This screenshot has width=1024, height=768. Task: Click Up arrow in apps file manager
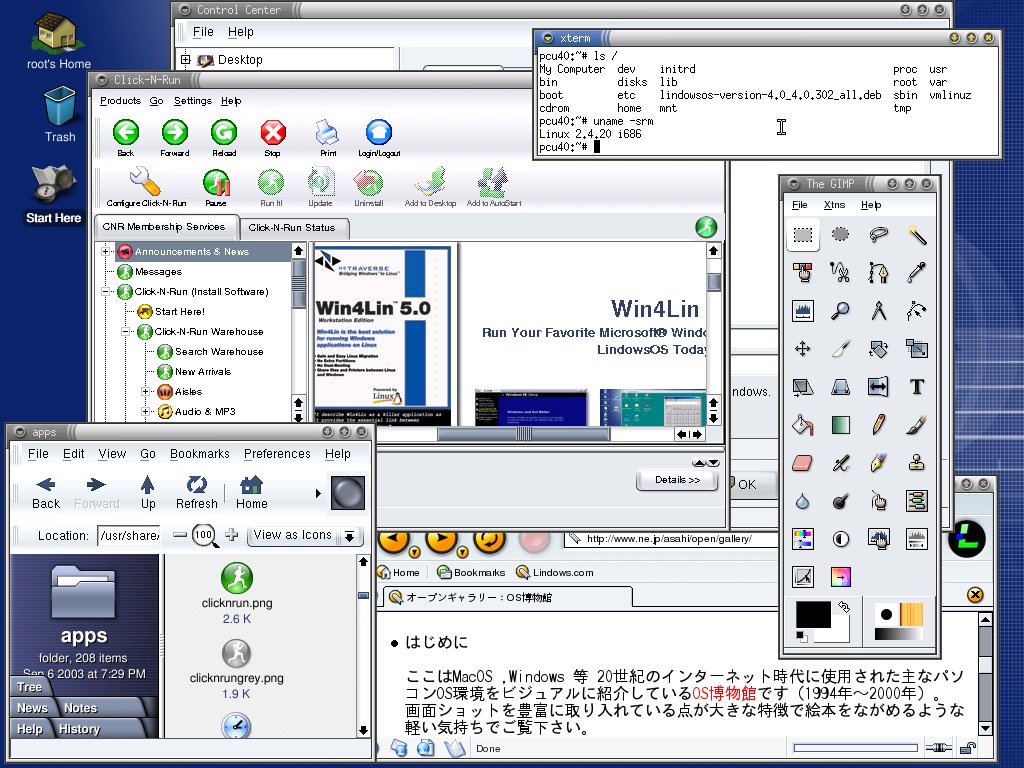click(148, 492)
